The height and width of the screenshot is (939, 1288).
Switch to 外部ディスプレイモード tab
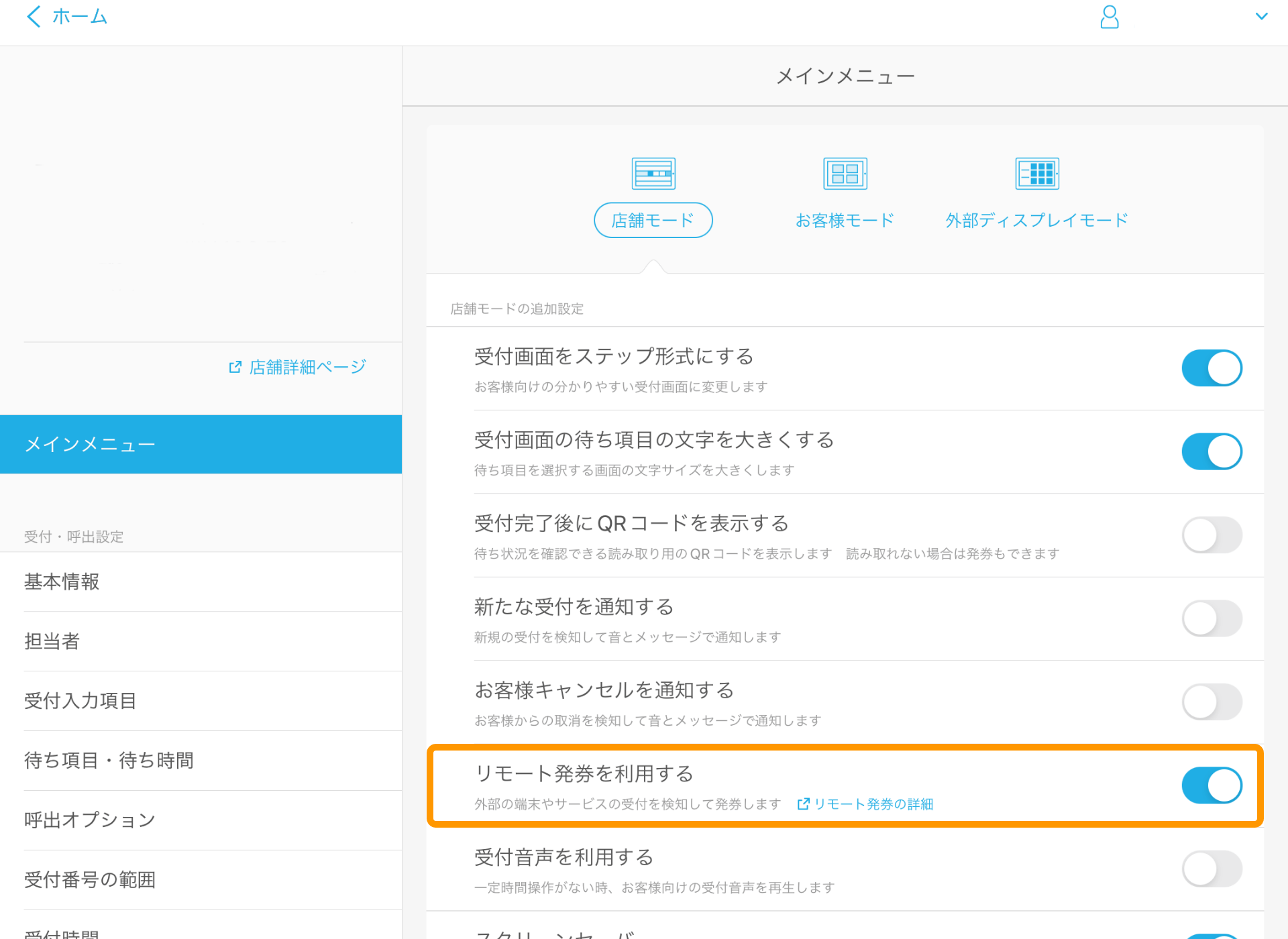pyautogui.click(x=1037, y=220)
